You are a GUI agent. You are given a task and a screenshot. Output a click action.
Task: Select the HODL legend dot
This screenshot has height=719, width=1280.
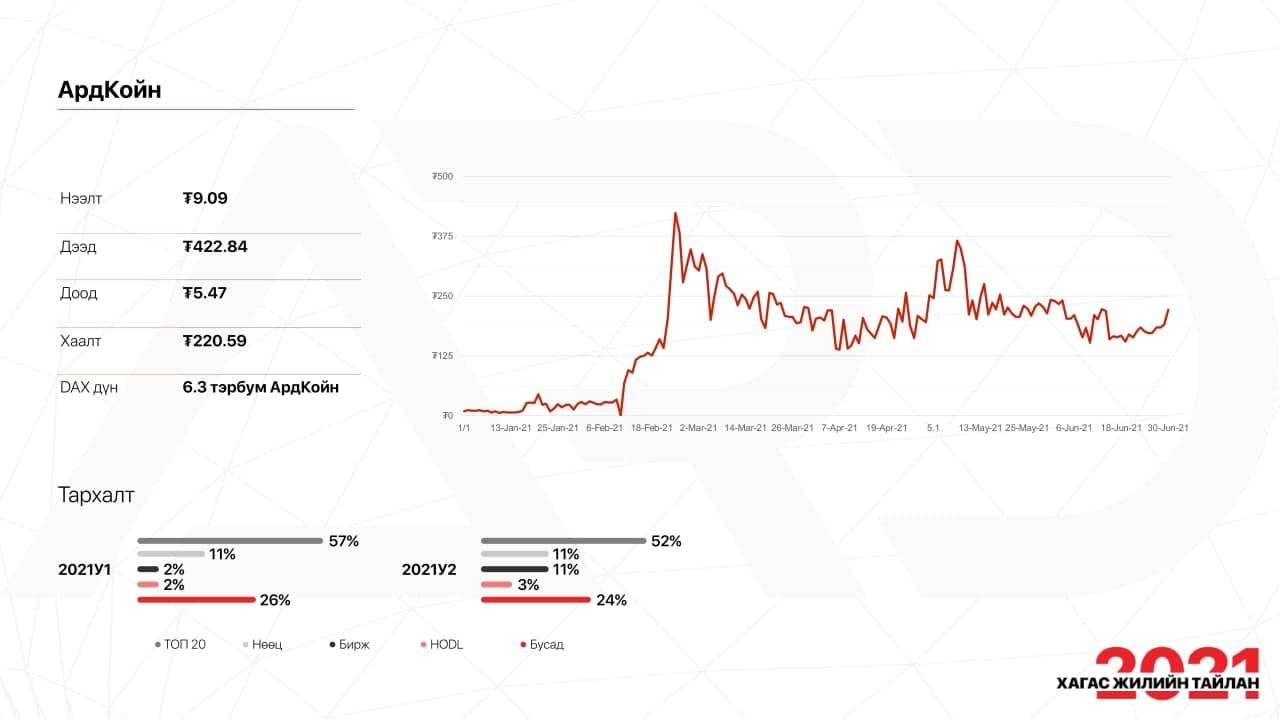click(x=424, y=645)
